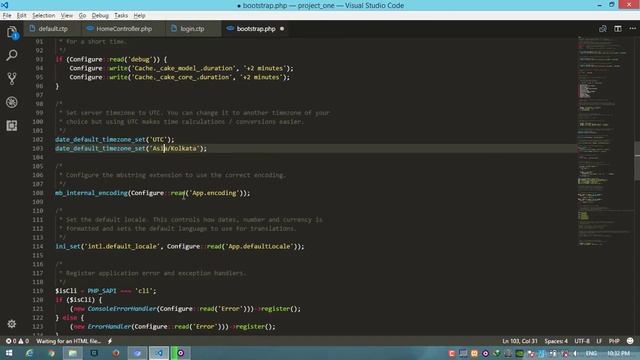Screen dimensions: 640x360
Task: Click line number 108 in the gutter
Action: coord(38,193)
